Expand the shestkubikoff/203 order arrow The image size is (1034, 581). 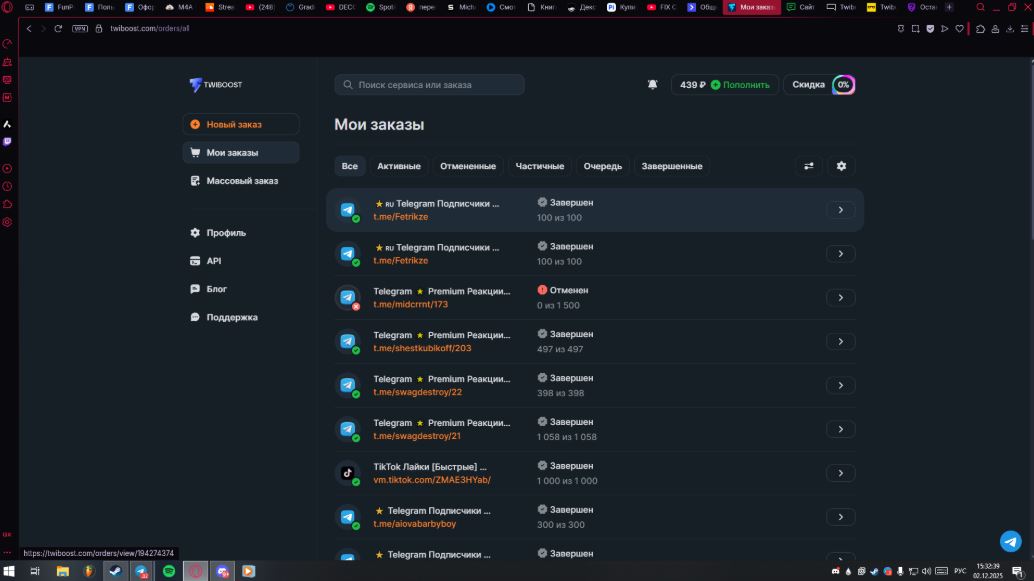point(840,342)
